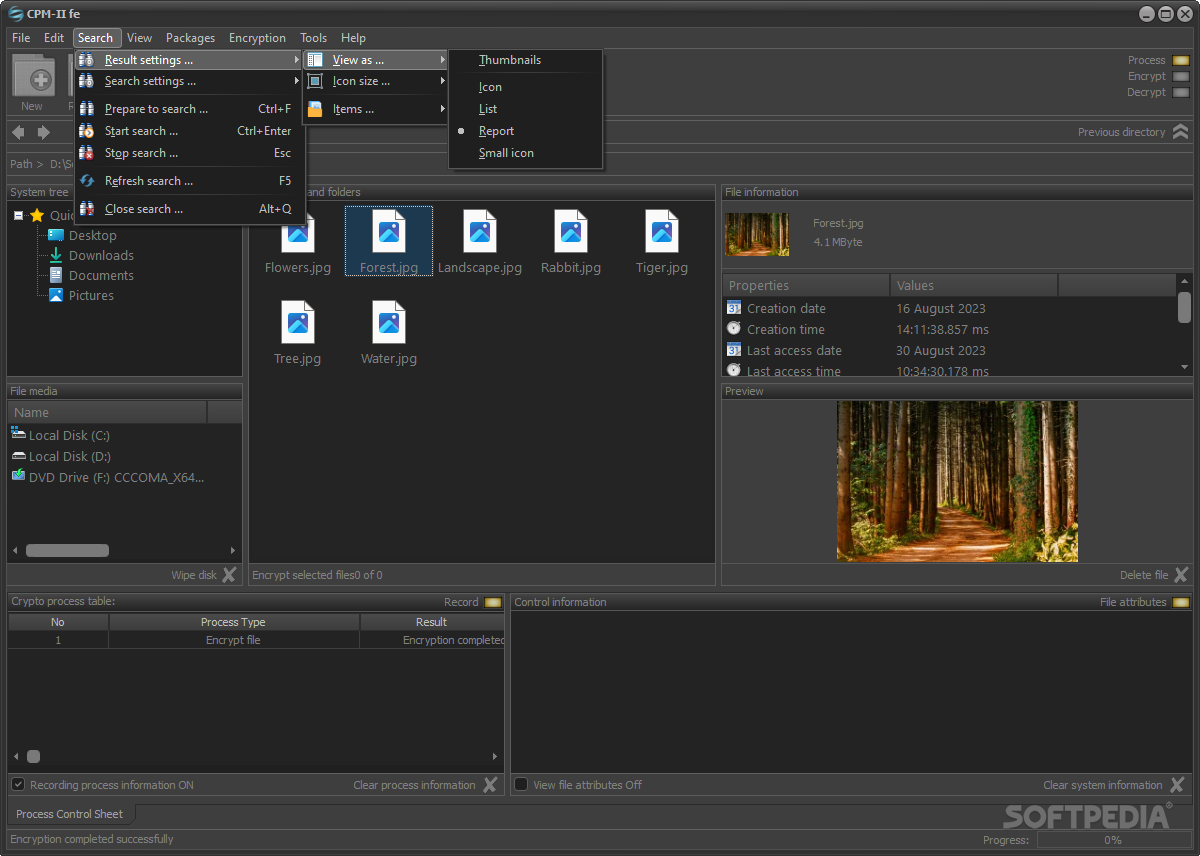Click the Downloads arrow icon in system tree

click(56, 255)
